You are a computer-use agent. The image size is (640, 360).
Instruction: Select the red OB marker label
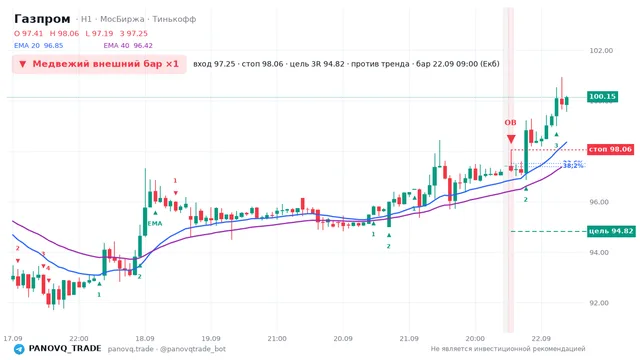tap(510, 122)
